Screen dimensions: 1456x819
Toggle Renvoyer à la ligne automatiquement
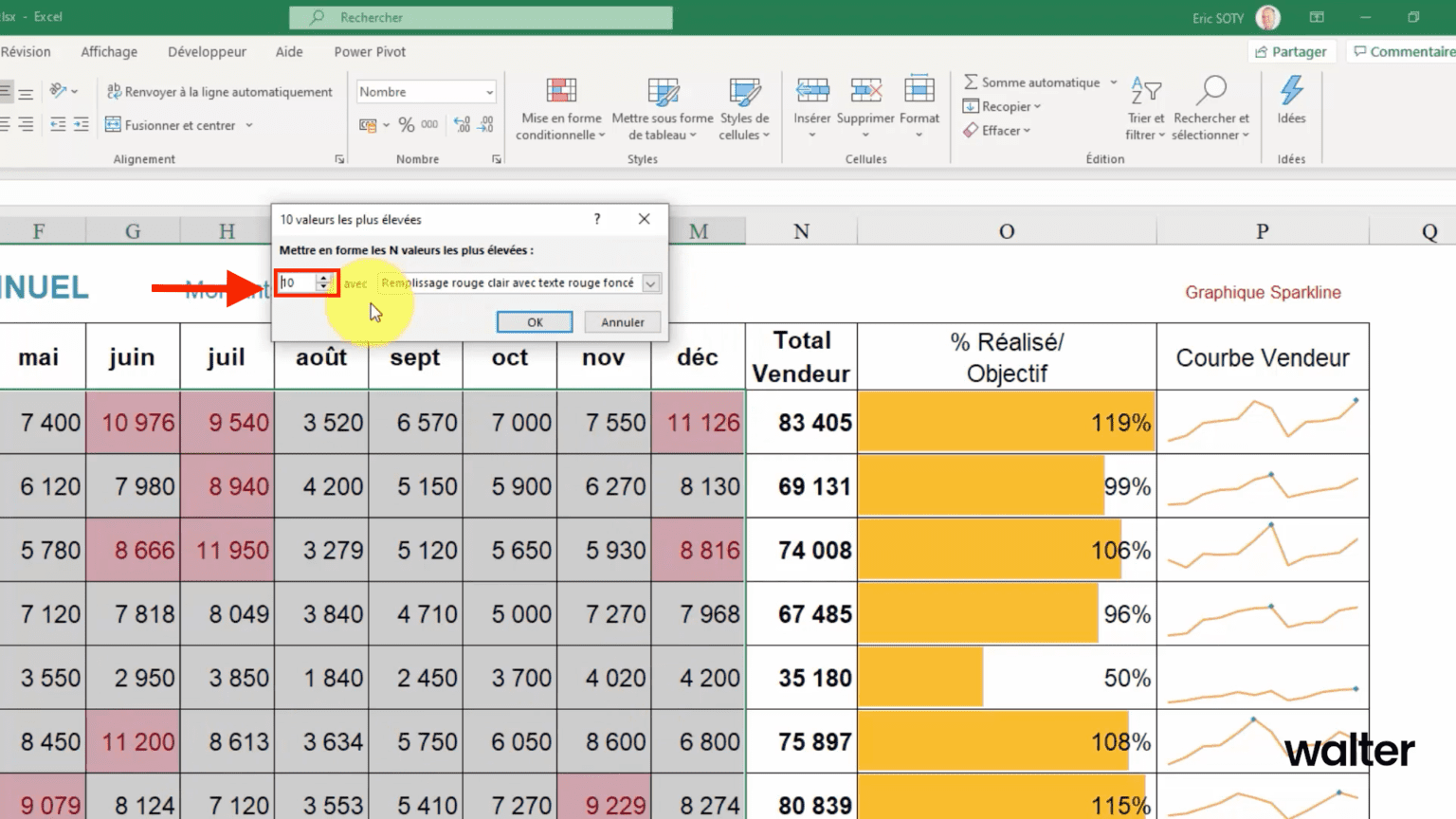coord(219,92)
